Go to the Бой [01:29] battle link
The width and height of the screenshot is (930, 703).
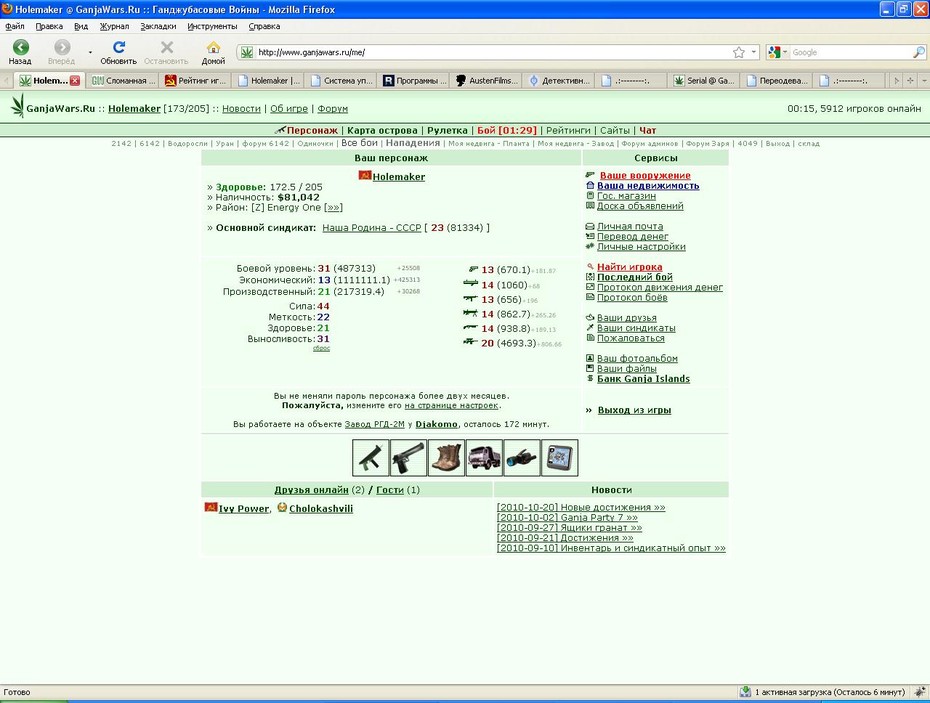coord(507,130)
